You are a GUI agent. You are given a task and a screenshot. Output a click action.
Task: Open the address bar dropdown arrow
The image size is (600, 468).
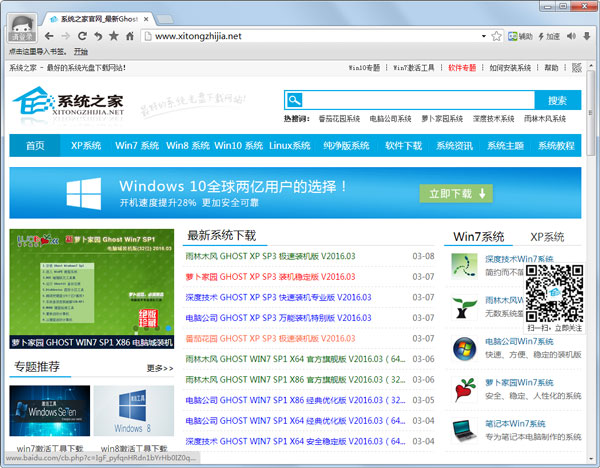(x=484, y=36)
